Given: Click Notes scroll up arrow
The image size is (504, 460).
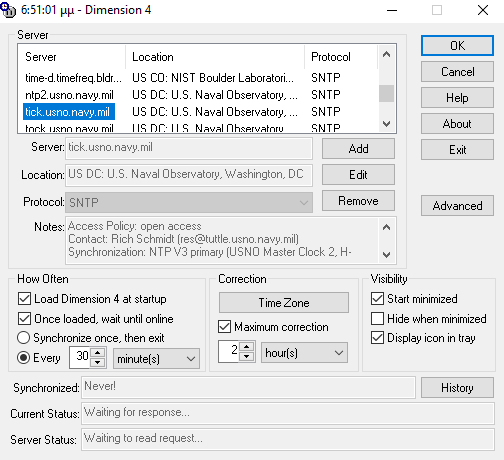Looking at the screenshot, I should [386, 227].
